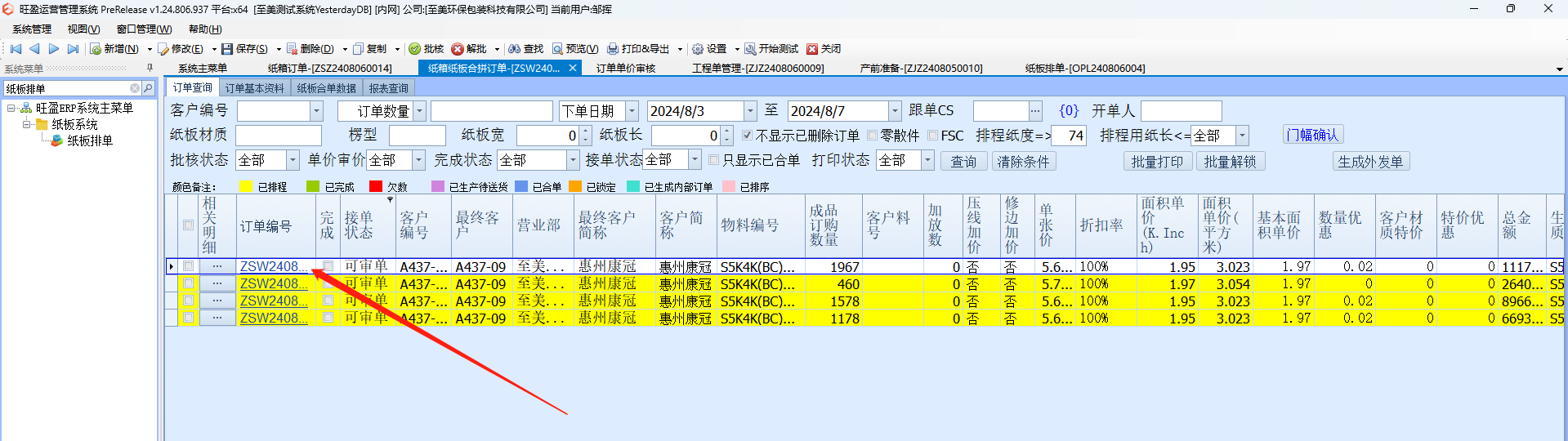Tick row checkbox for order quantity 1967
The image size is (1568, 441).
[x=189, y=266]
